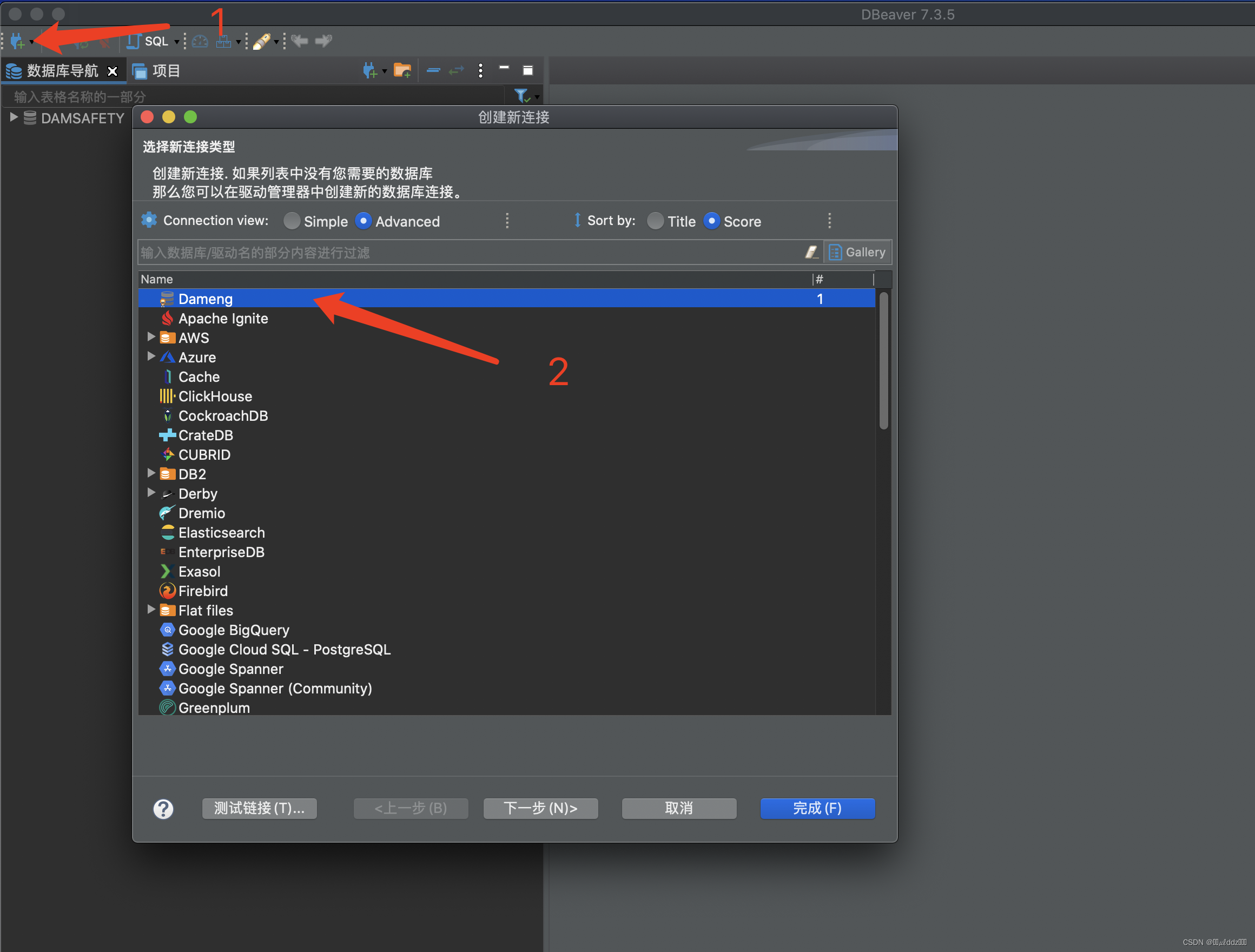
Task: Close the 数据库导航 tab
Action: [x=113, y=71]
